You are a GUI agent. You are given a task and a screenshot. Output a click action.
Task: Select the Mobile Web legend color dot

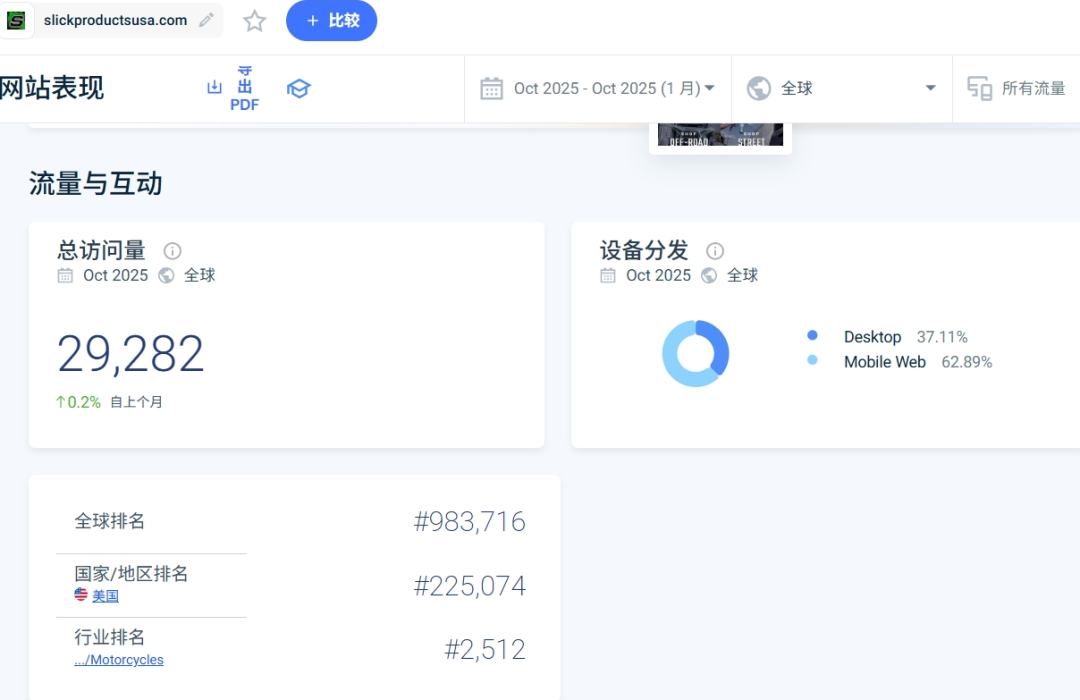point(812,360)
